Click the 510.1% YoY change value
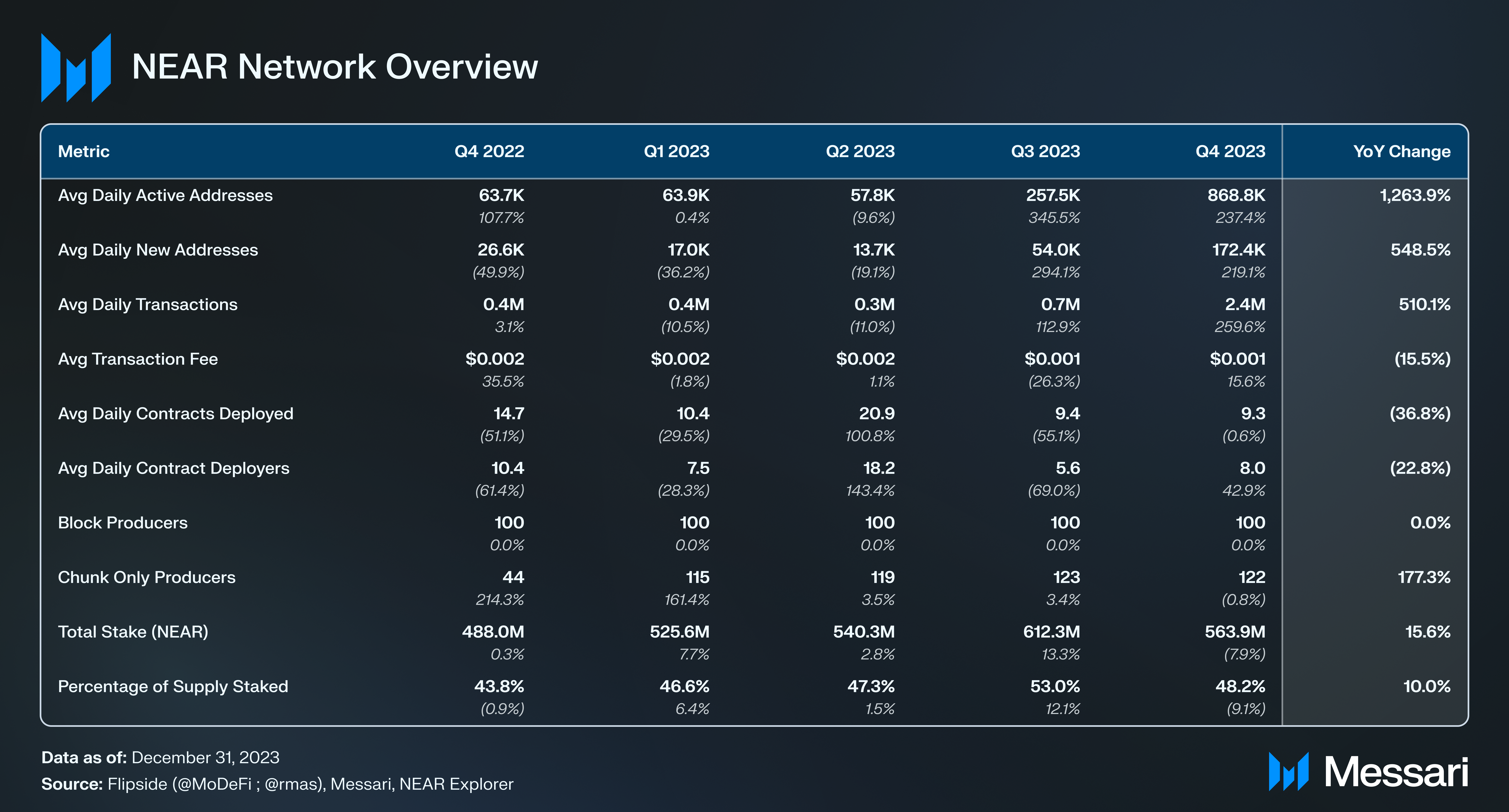 pos(1425,304)
